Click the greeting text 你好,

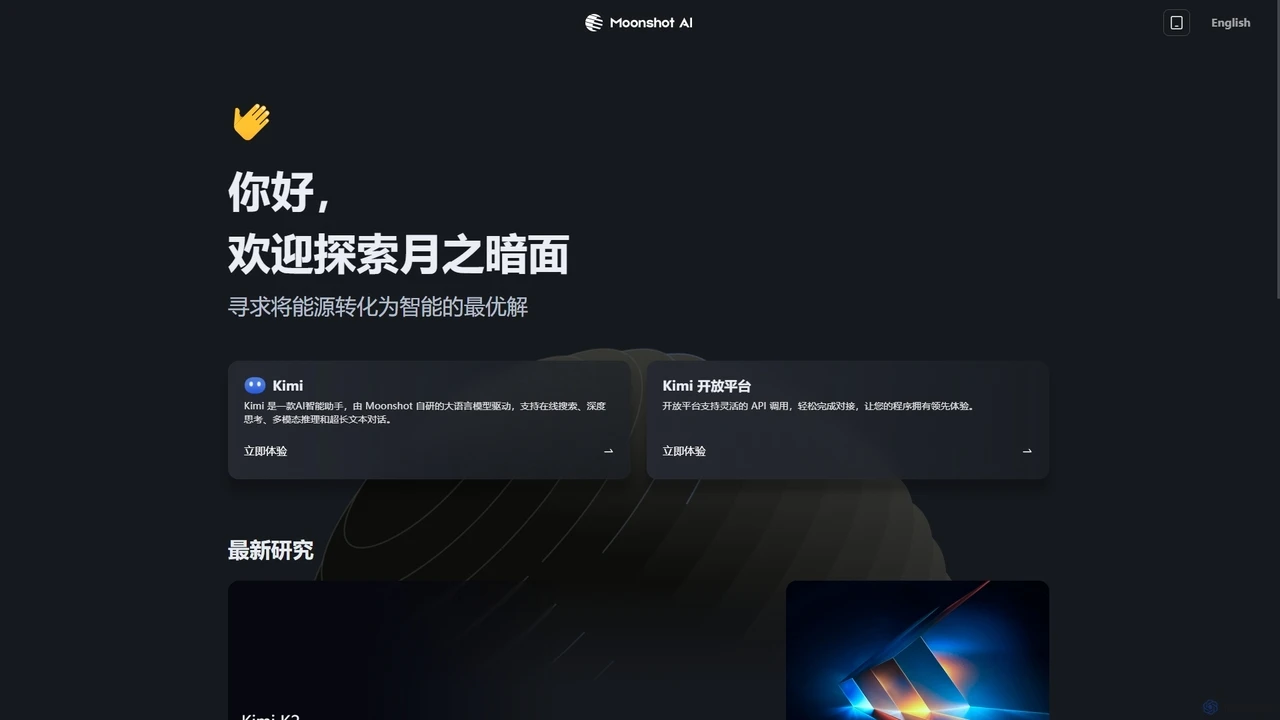click(x=278, y=191)
